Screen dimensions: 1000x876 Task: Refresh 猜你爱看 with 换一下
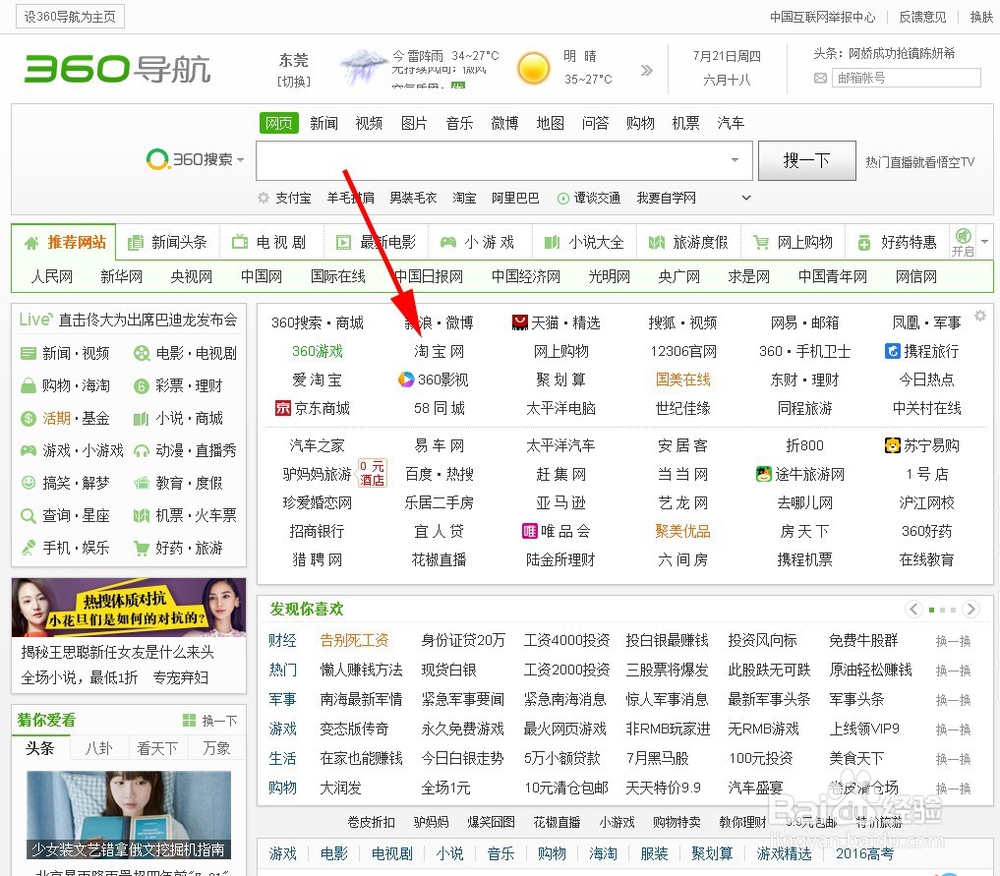[210, 720]
